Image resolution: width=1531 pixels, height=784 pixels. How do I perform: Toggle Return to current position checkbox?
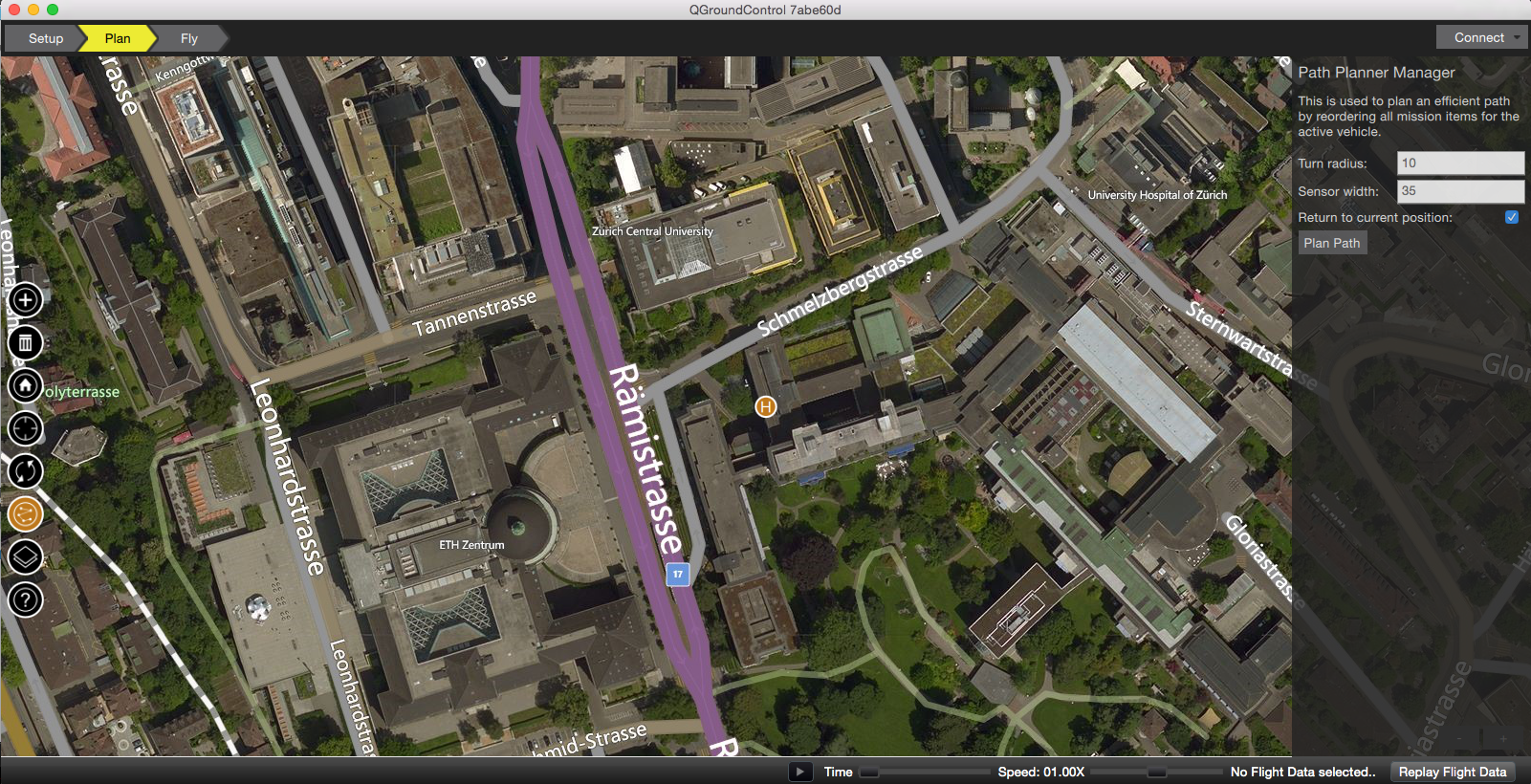(1512, 217)
